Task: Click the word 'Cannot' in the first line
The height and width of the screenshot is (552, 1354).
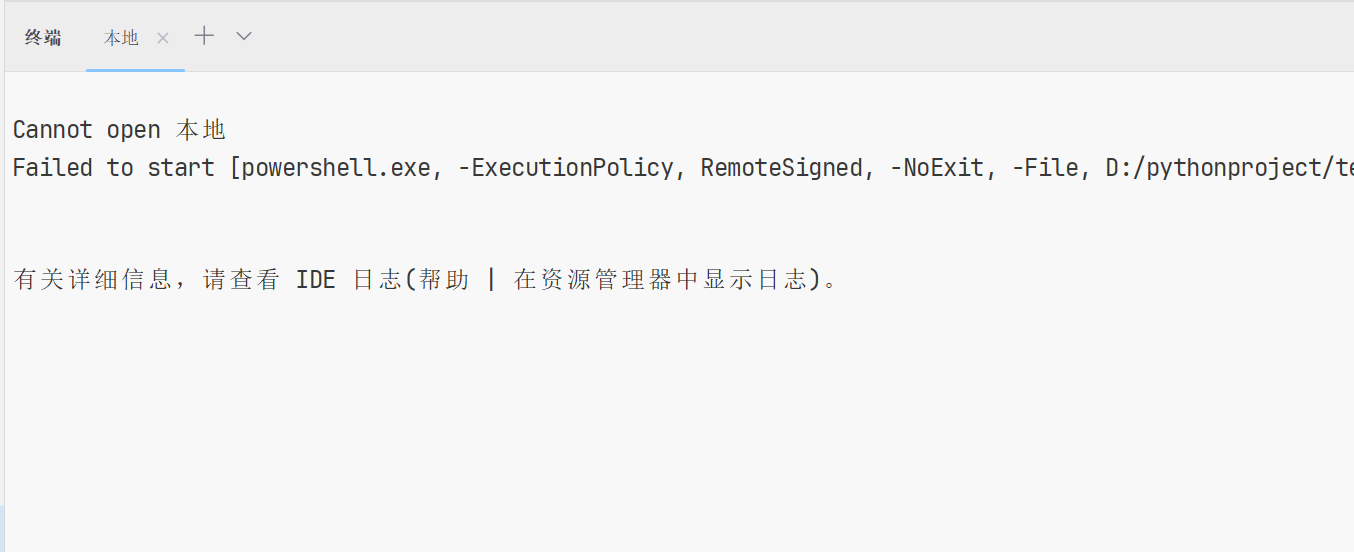Action: coord(53,130)
